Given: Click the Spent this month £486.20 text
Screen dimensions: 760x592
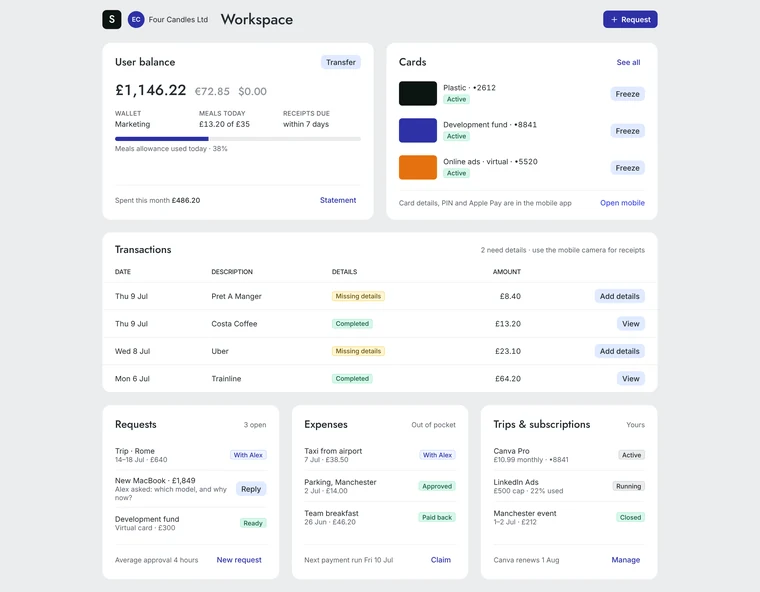Looking at the screenshot, I should 157,200.
